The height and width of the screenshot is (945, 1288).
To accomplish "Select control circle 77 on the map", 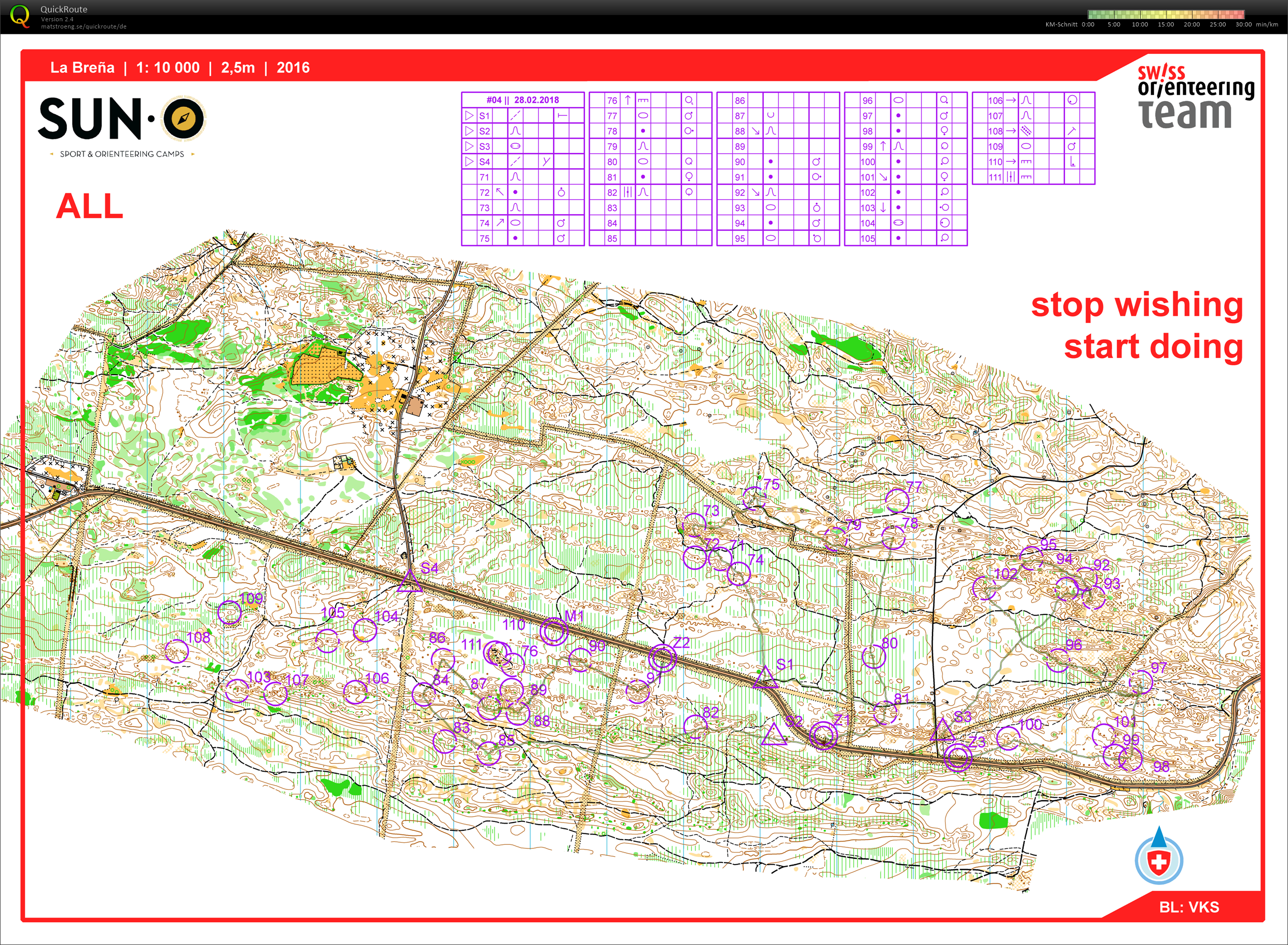I will pyautogui.click(x=897, y=501).
